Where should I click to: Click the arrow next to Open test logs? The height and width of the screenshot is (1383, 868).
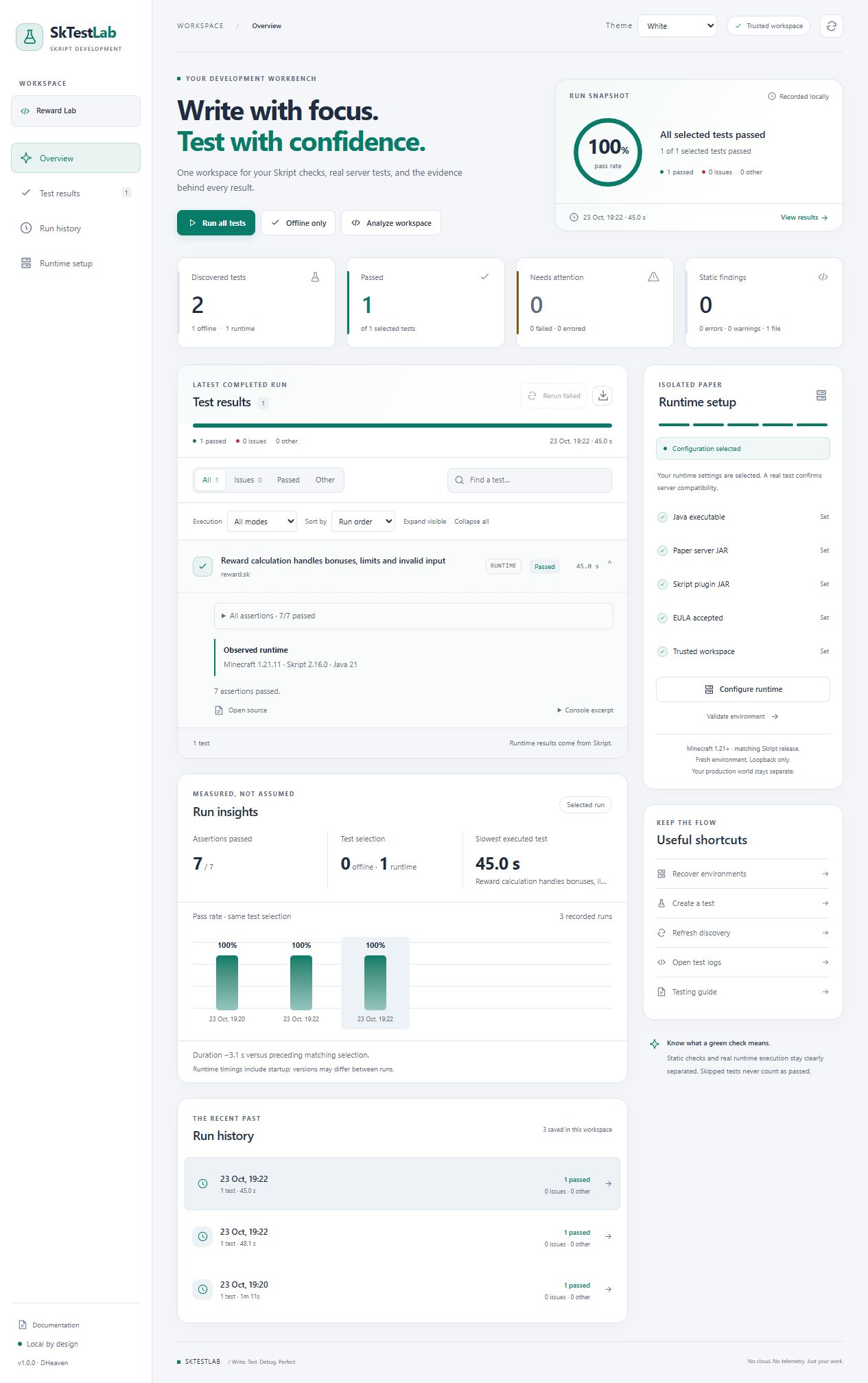(825, 962)
